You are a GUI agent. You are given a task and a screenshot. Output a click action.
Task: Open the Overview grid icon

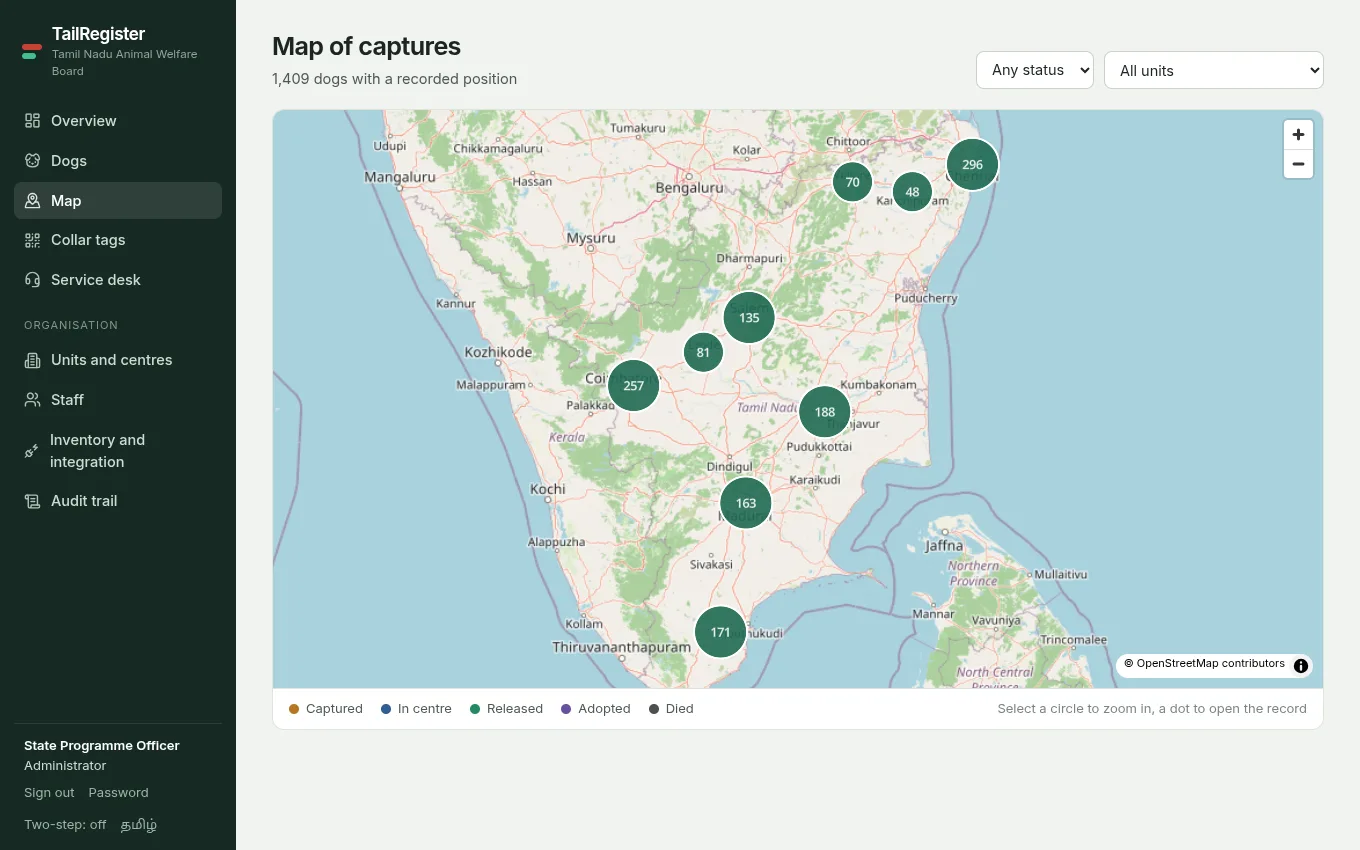(x=32, y=121)
